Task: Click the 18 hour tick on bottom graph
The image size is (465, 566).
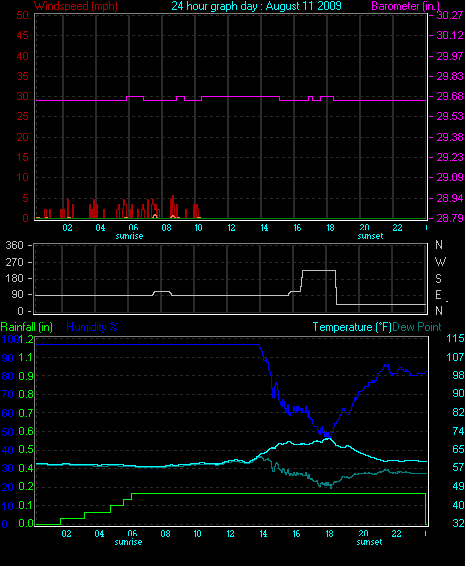Action: coord(329,534)
